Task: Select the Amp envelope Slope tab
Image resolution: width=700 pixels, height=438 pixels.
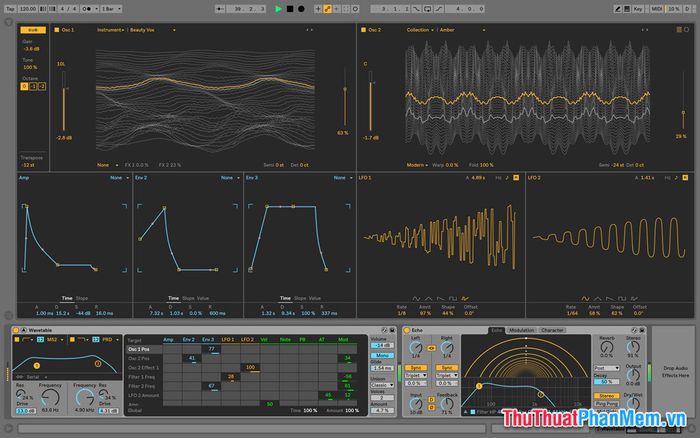Action: tap(82, 298)
